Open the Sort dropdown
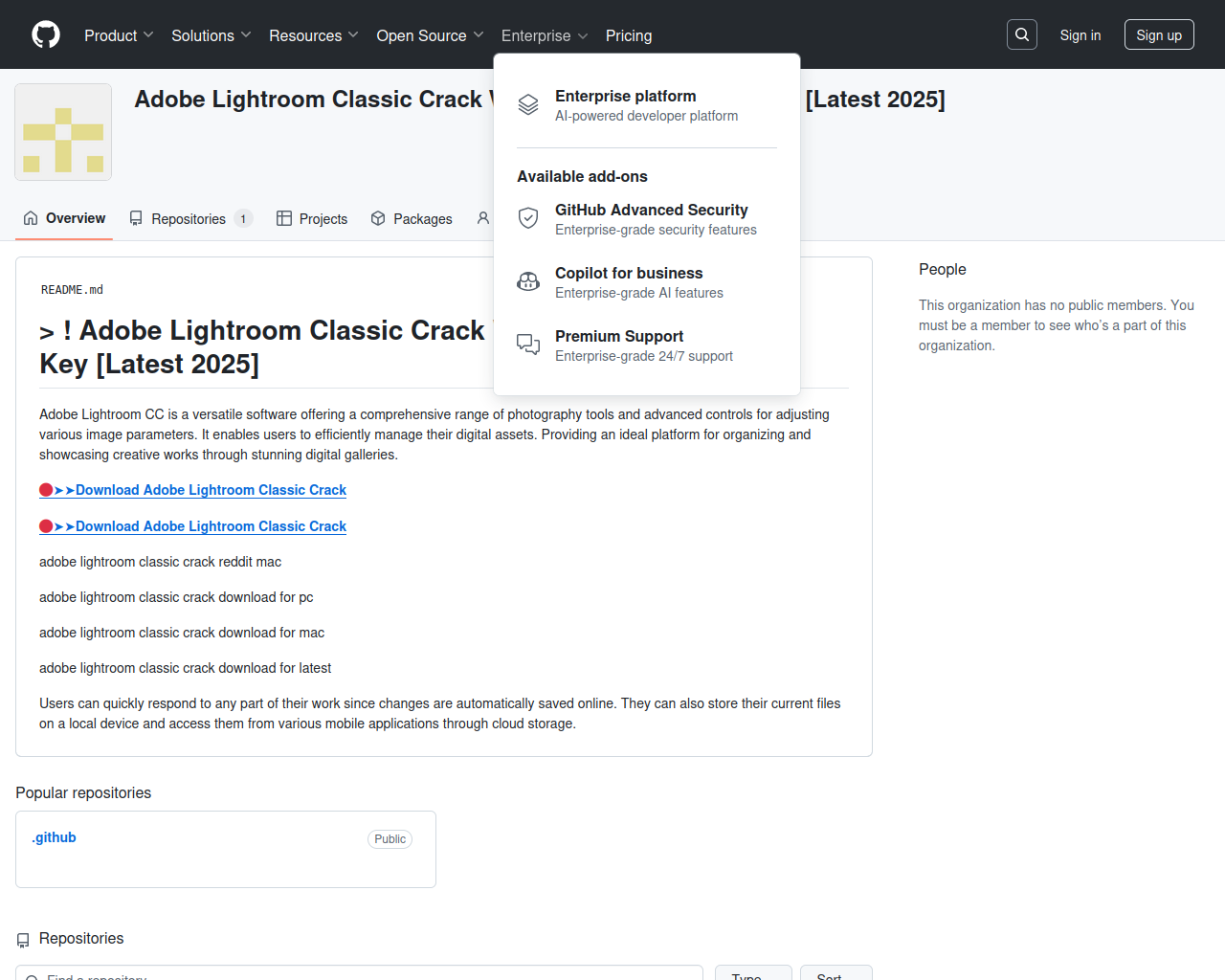1225x980 pixels. [x=836, y=972]
